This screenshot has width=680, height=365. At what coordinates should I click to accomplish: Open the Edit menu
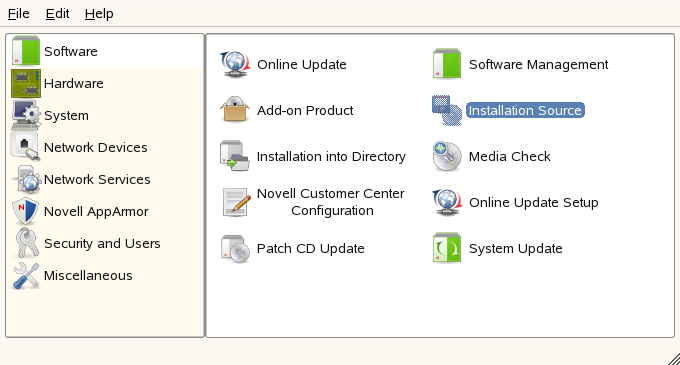pyautogui.click(x=57, y=14)
